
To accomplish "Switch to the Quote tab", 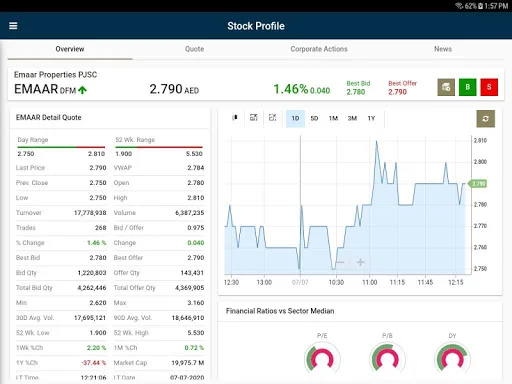I will pyautogui.click(x=194, y=49).
